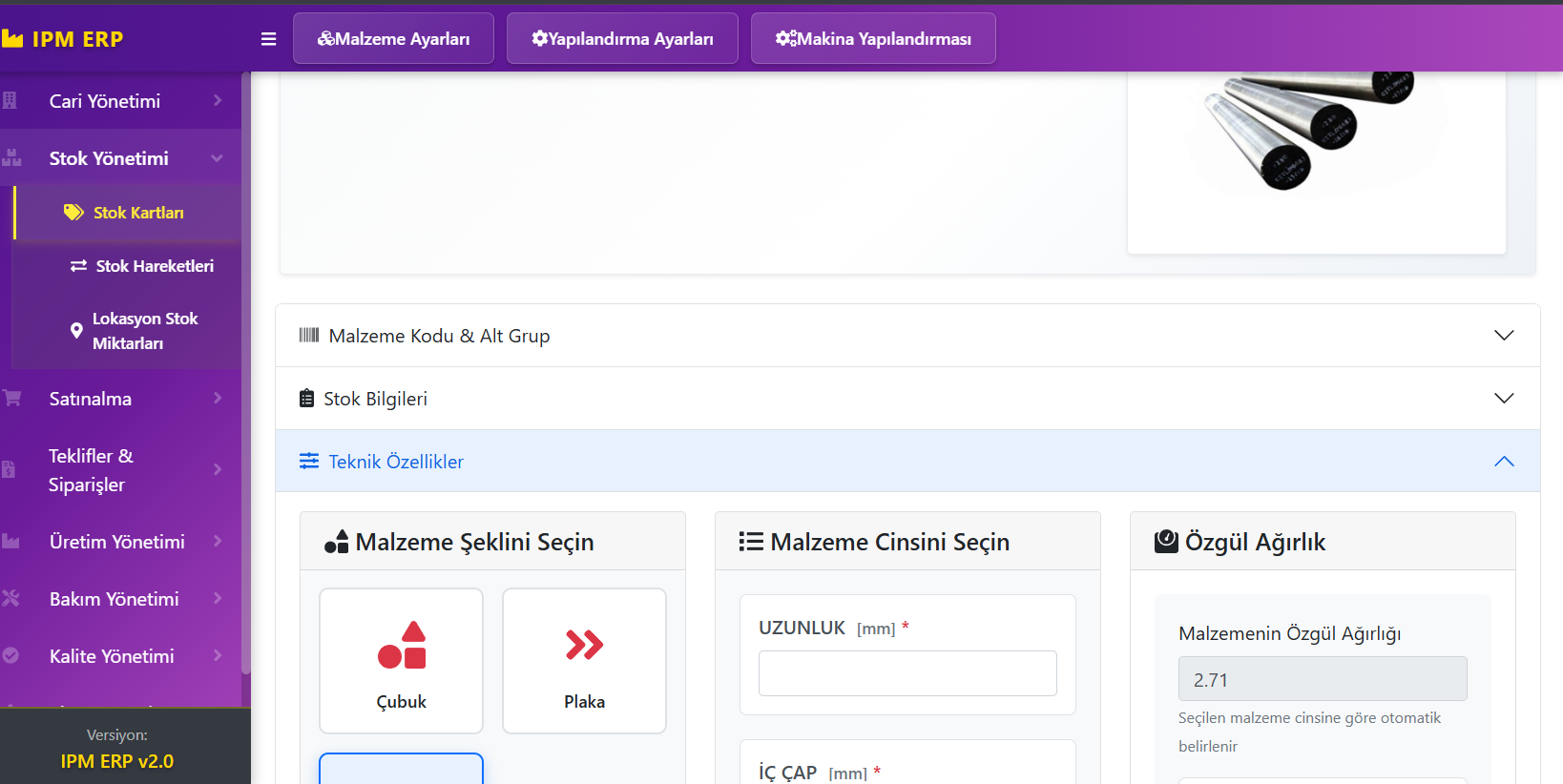The image size is (1563, 784).
Task: Click the sidebar vertical scrollbar
Action: click(x=246, y=374)
